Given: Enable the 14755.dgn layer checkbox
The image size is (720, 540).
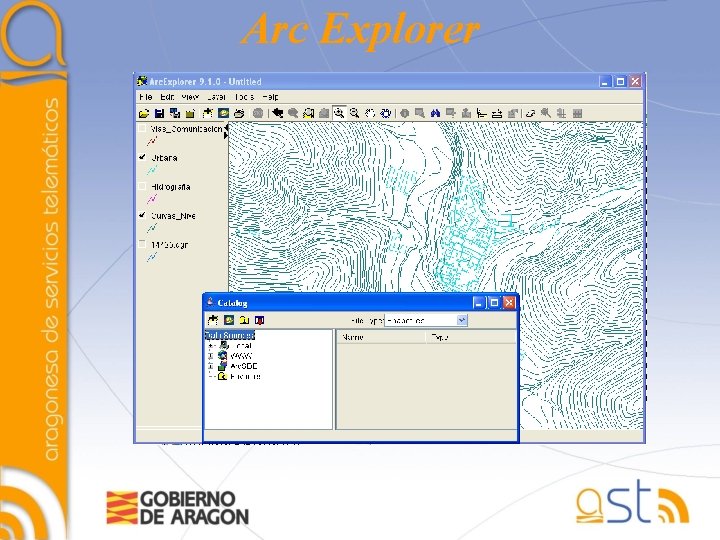Looking at the screenshot, I should coord(142,244).
